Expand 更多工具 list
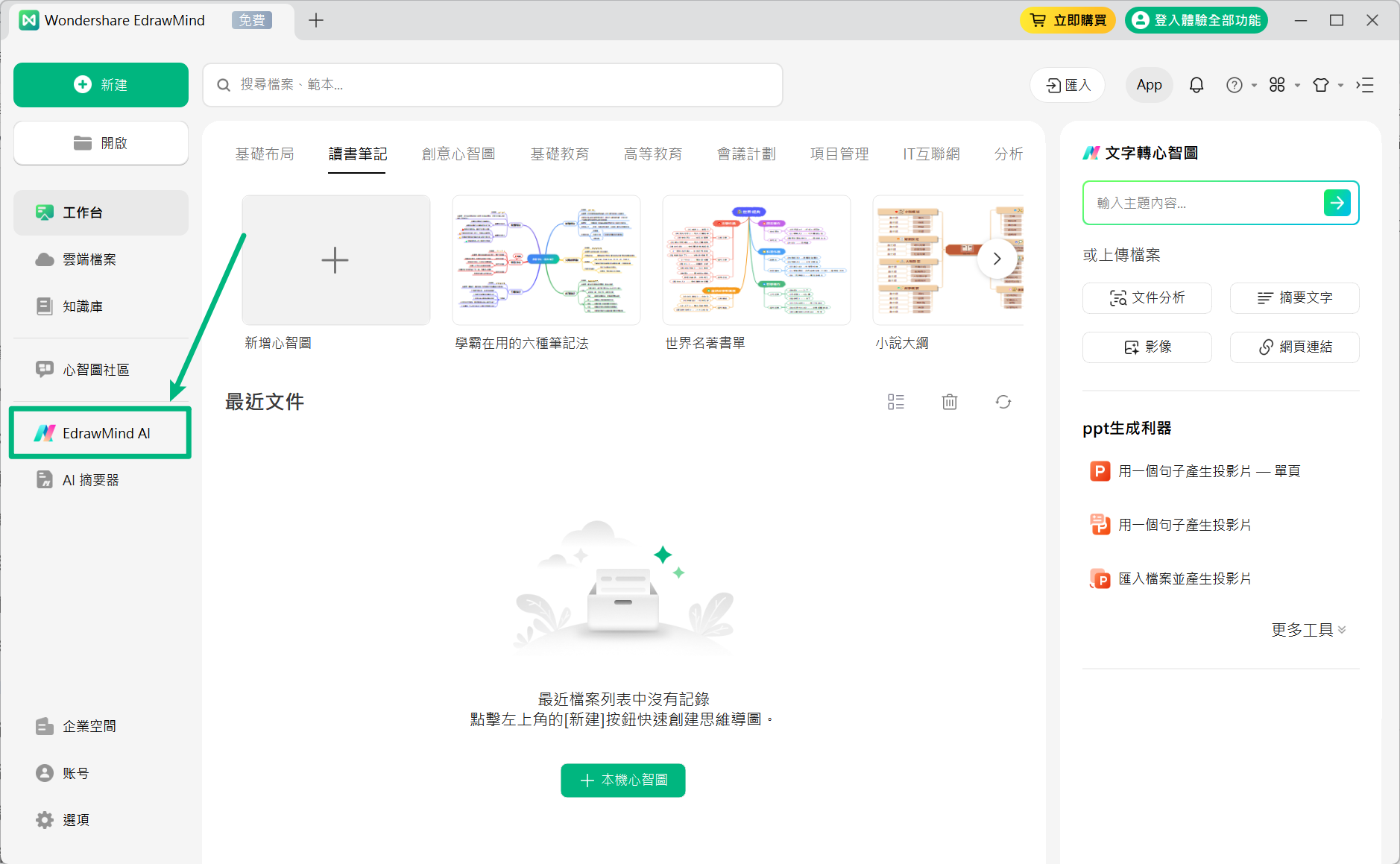Image resolution: width=1400 pixels, height=864 pixels. coord(1308,630)
